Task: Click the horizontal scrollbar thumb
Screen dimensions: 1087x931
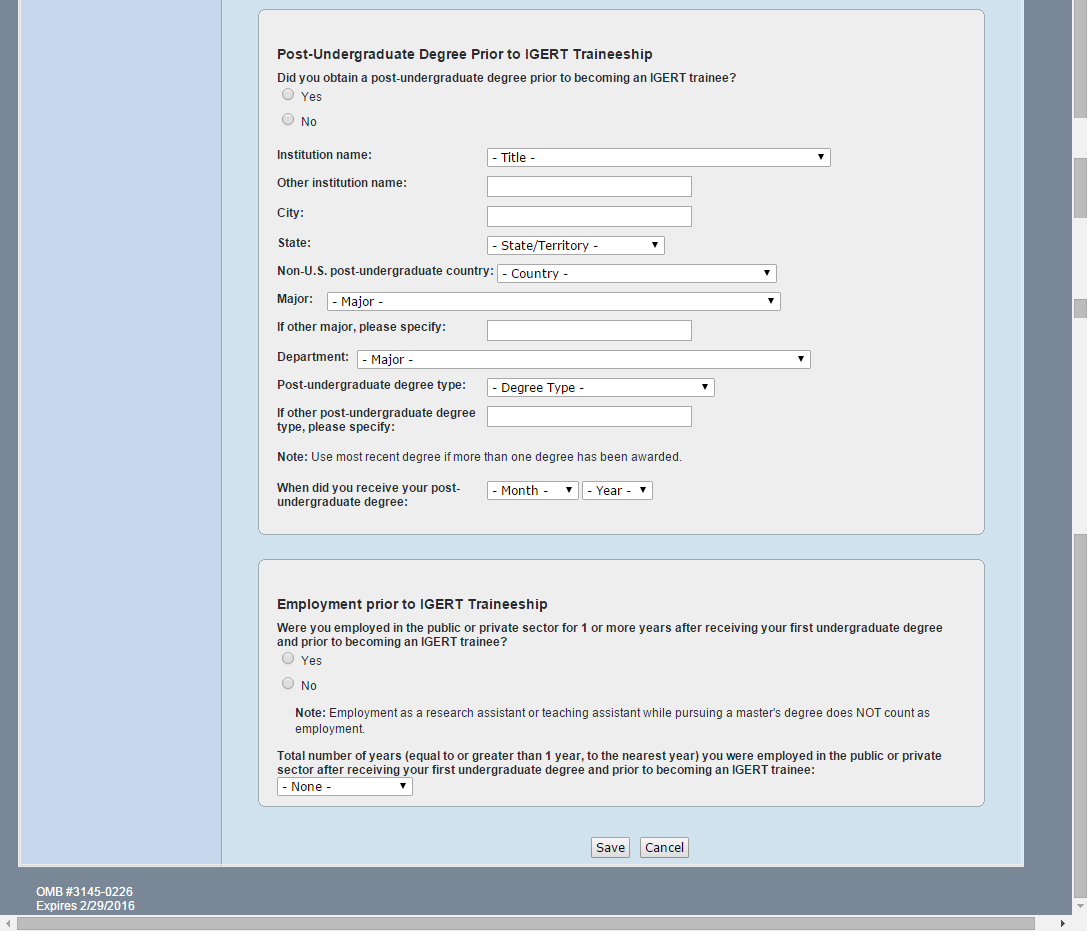Action: click(x=525, y=923)
